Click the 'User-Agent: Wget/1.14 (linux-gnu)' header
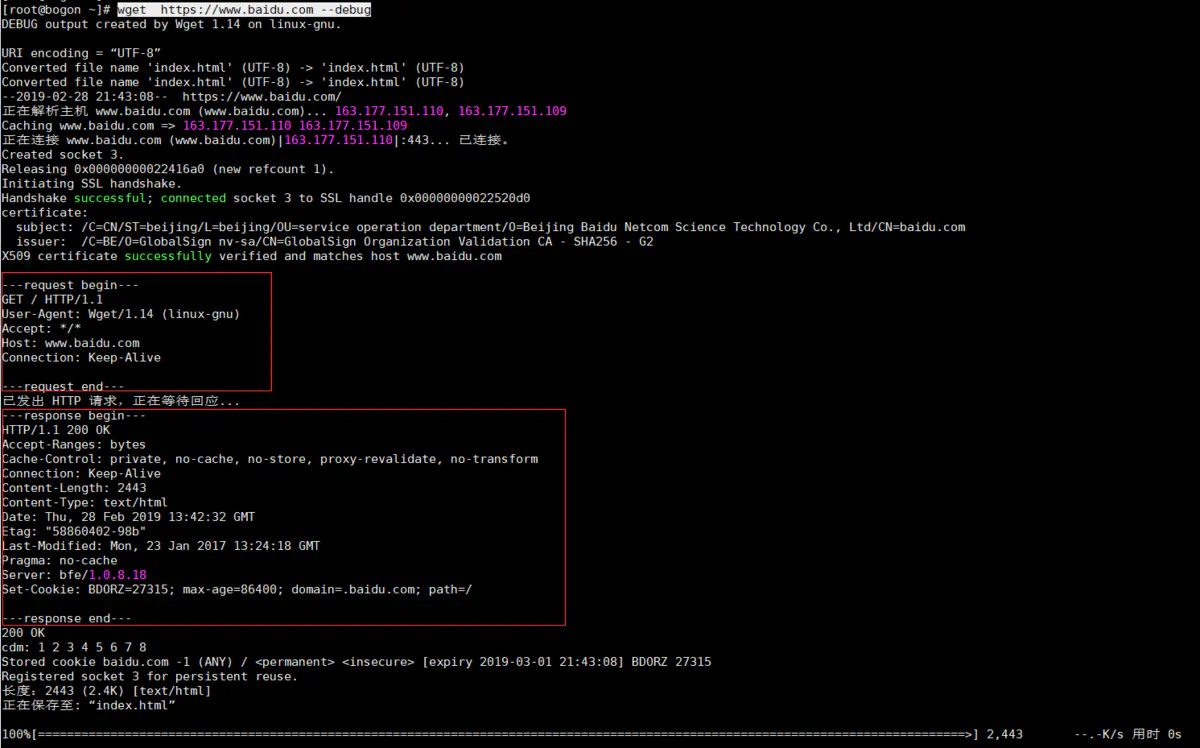The image size is (1200, 748). [x=121, y=314]
